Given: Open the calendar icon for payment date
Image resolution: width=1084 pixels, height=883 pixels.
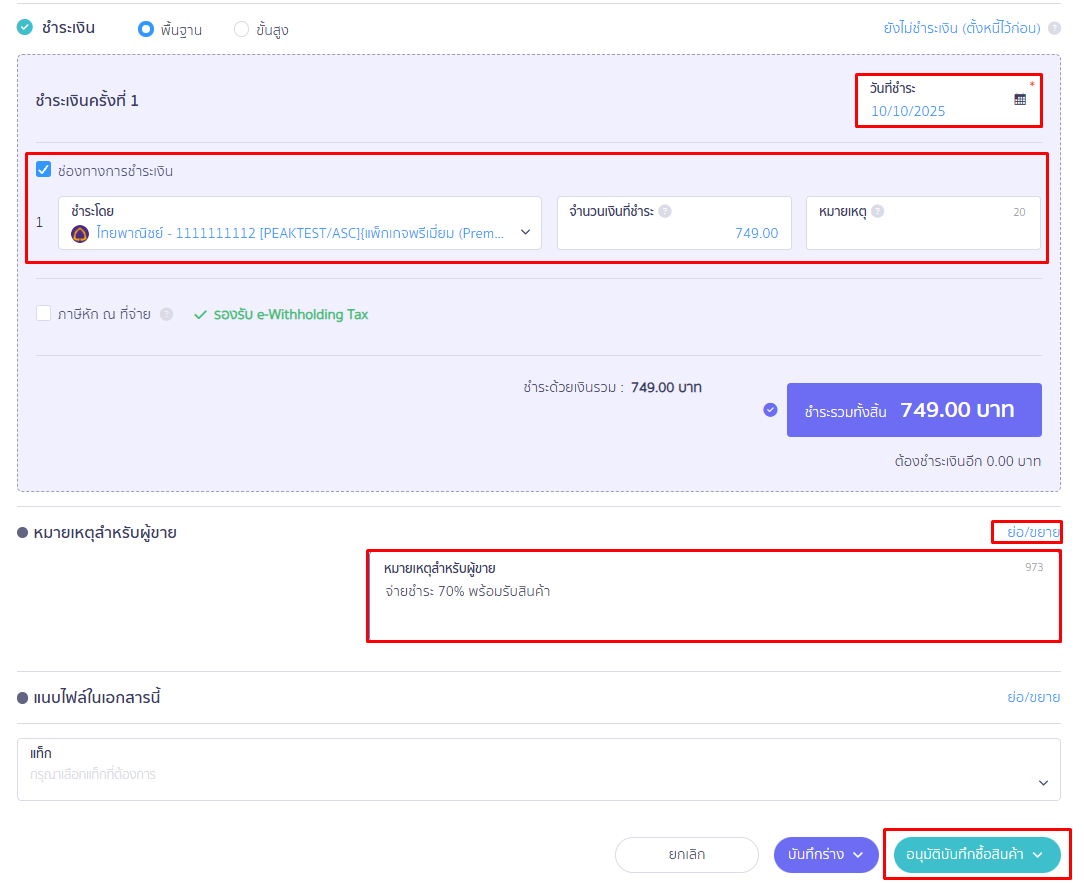Looking at the screenshot, I should 1020,99.
